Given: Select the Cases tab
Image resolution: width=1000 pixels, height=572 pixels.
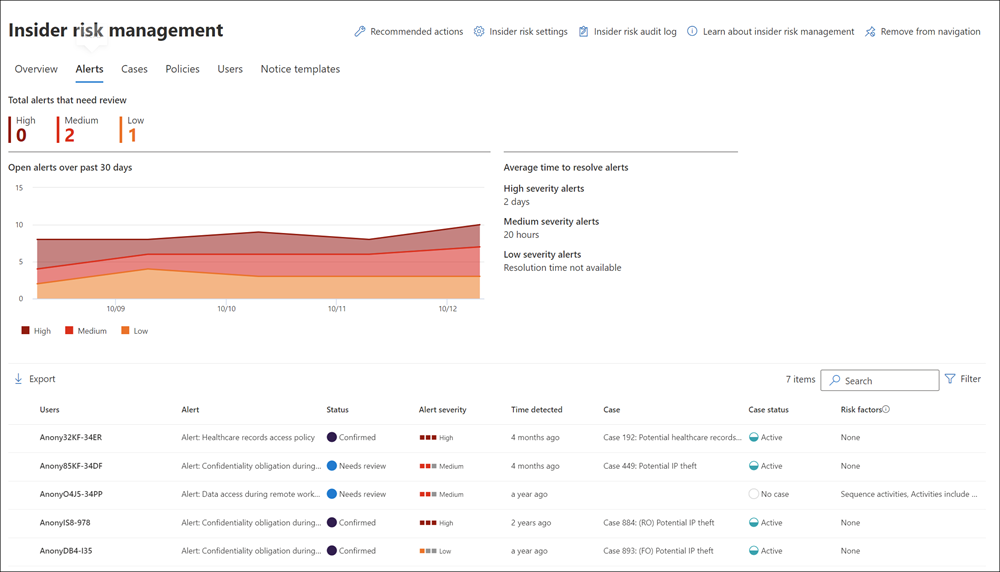Looking at the screenshot, I should 135,69.
